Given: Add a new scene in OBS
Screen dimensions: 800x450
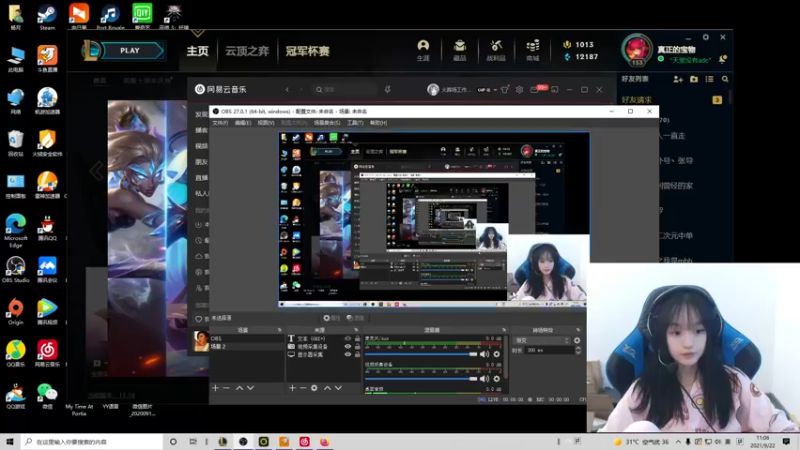Looking at the screenshot, I should tap(215, 388).
